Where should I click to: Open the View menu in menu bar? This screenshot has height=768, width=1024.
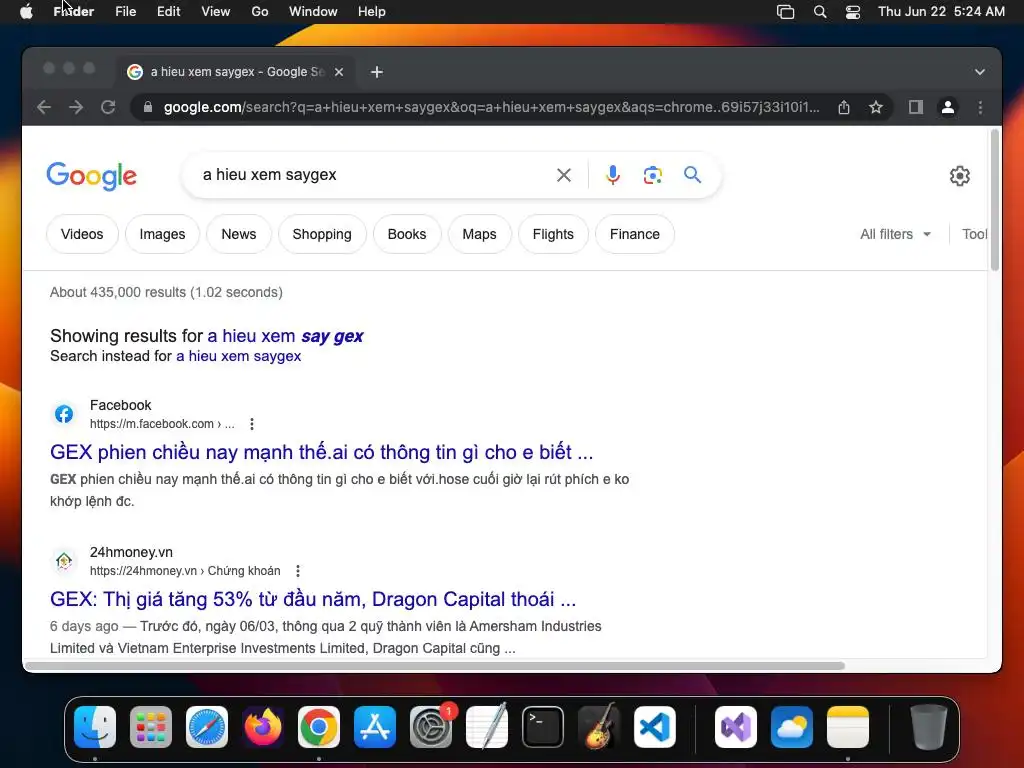point(216,12)
